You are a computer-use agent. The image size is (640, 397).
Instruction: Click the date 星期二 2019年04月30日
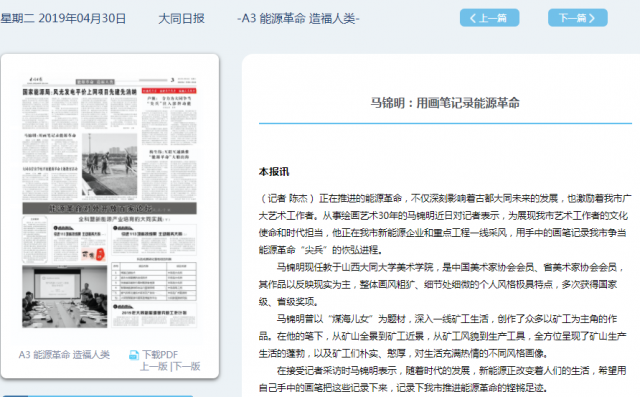click(x=63, y=18)
